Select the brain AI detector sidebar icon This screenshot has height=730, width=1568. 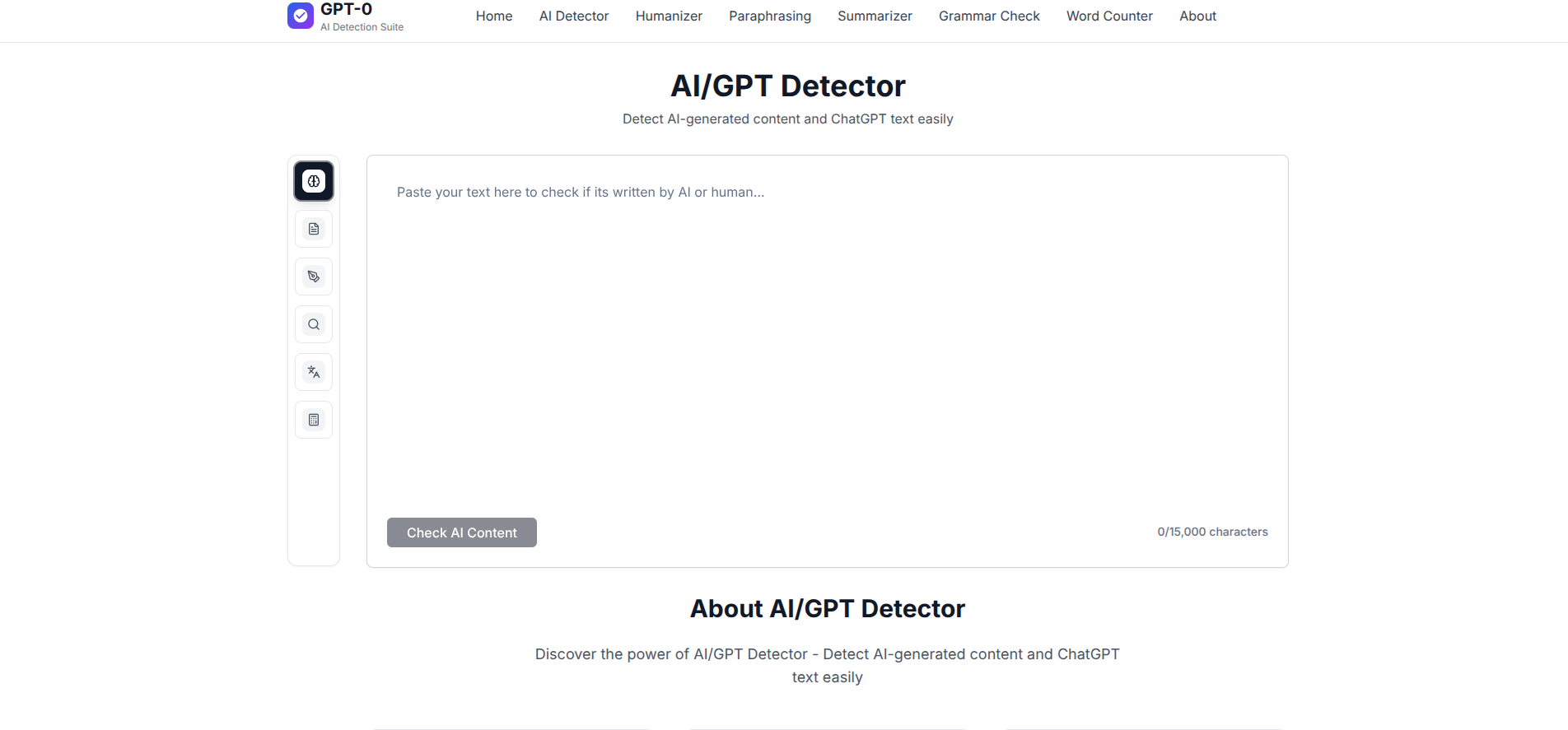point(314,181)
